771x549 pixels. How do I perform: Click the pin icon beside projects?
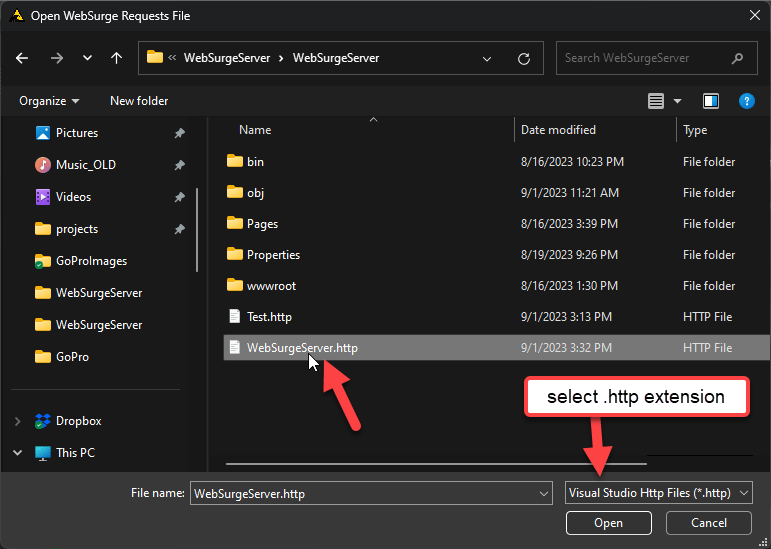click(179, 229)
